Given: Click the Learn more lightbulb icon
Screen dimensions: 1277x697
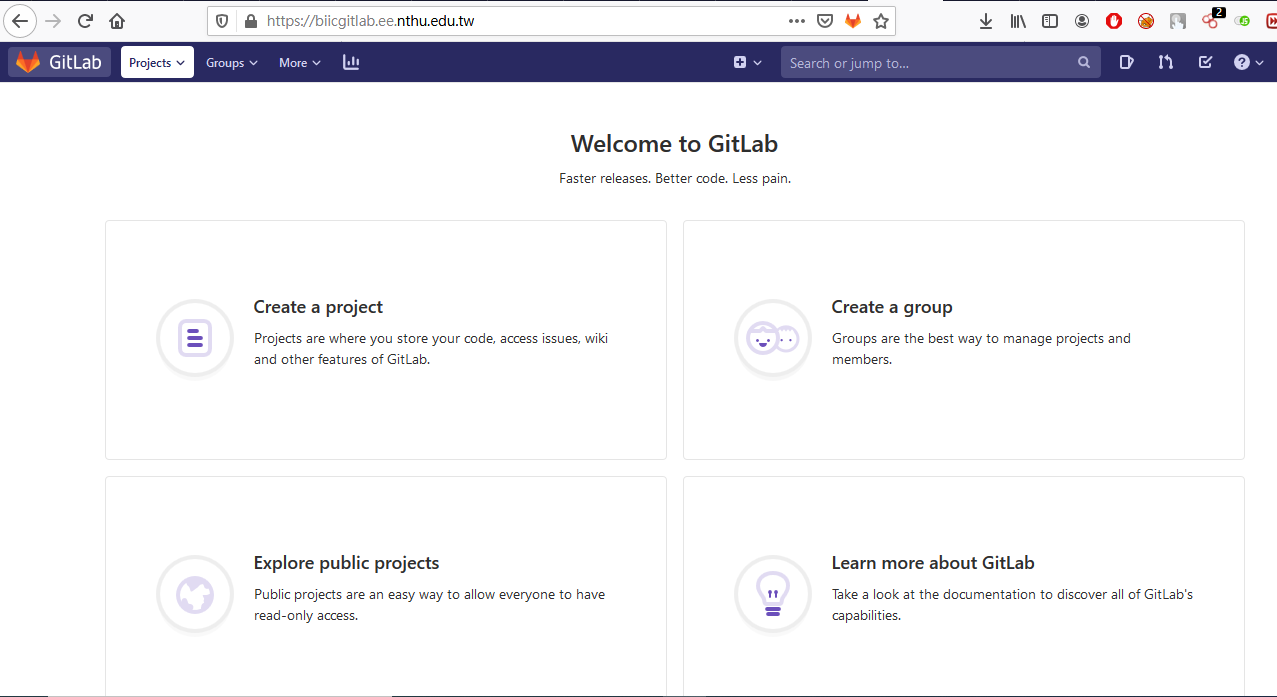Looking at the screenshot, I should point(773,594).
